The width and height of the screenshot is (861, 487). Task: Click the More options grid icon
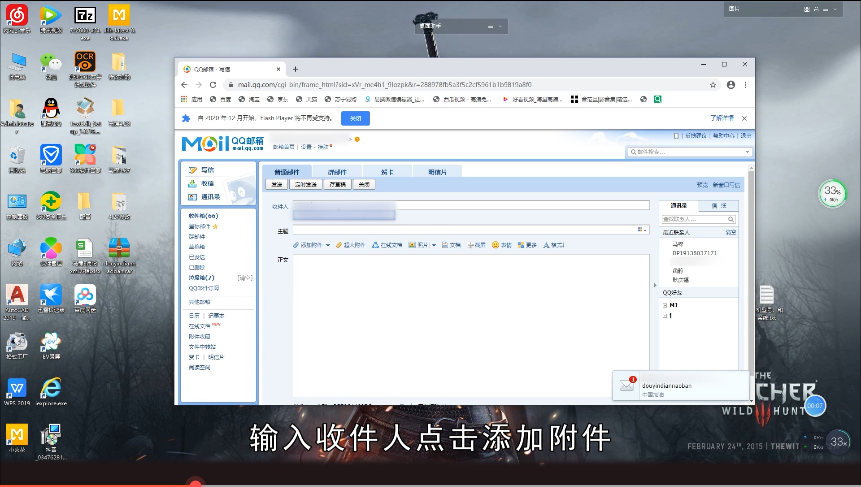tap(521, 245)
